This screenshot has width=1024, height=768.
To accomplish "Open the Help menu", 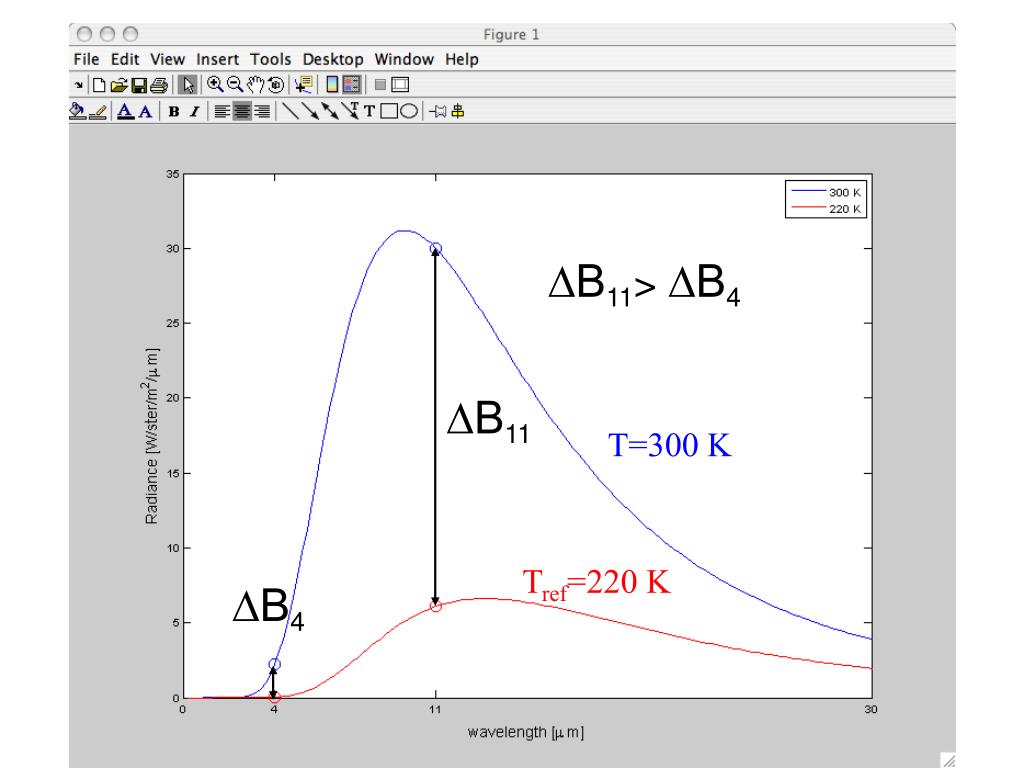I will tap(462, 59).
